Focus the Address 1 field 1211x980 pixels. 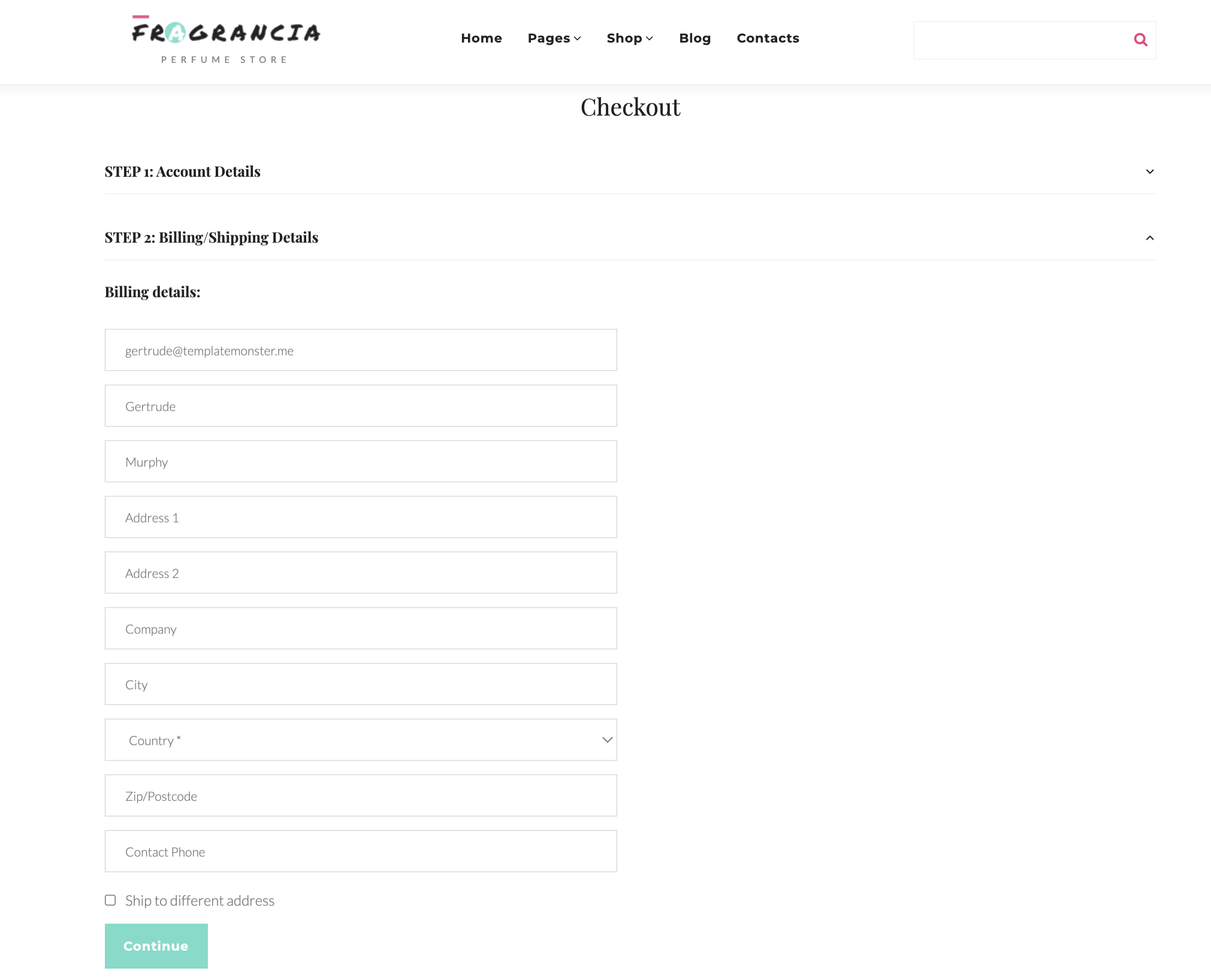coord(361,517)
